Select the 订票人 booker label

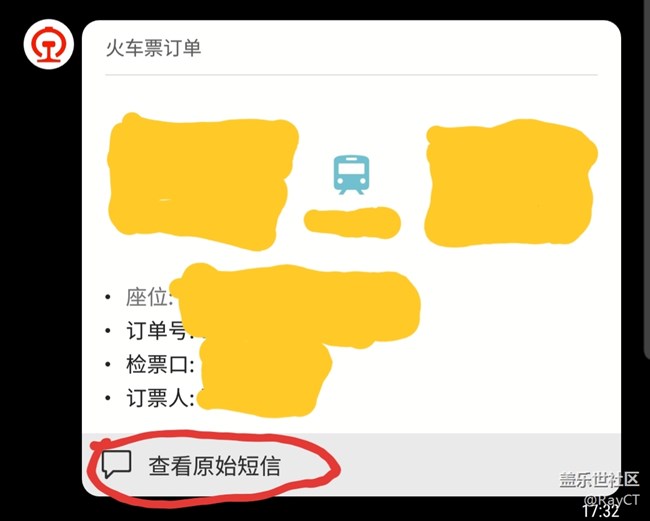(160, 398)
